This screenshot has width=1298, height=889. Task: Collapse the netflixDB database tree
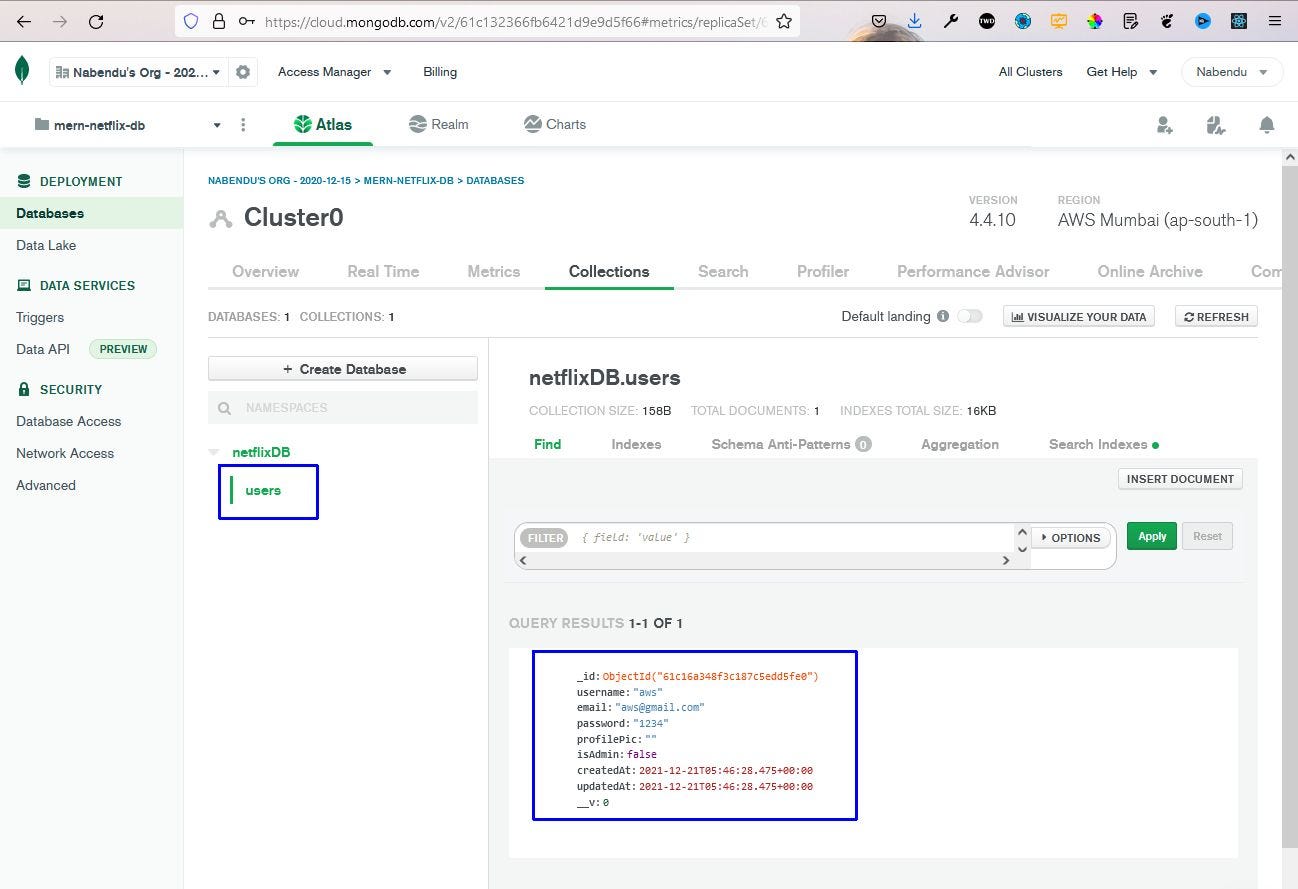[x=214, y=452]
